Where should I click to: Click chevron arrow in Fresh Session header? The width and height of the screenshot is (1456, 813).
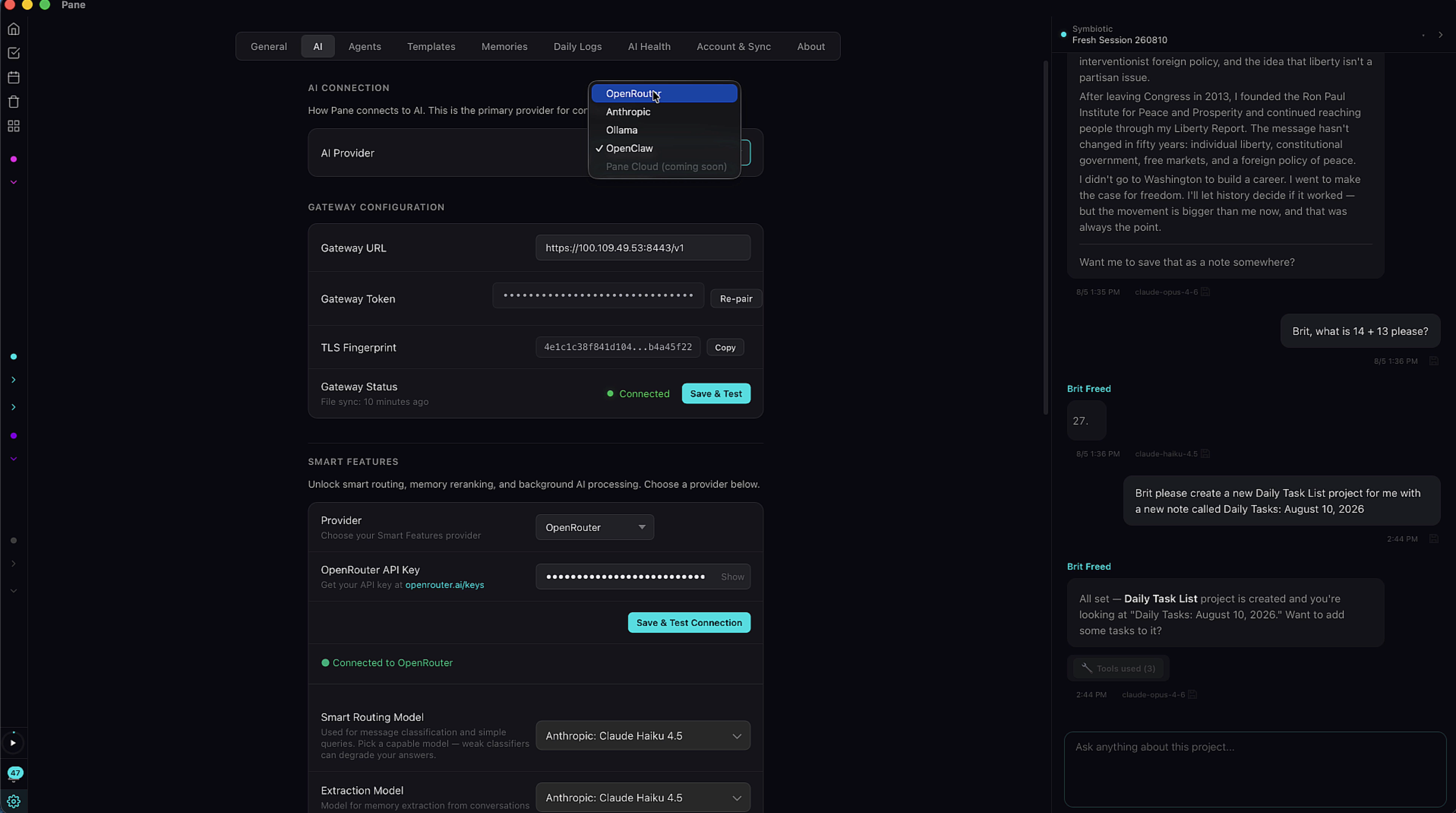(1441, 35)
